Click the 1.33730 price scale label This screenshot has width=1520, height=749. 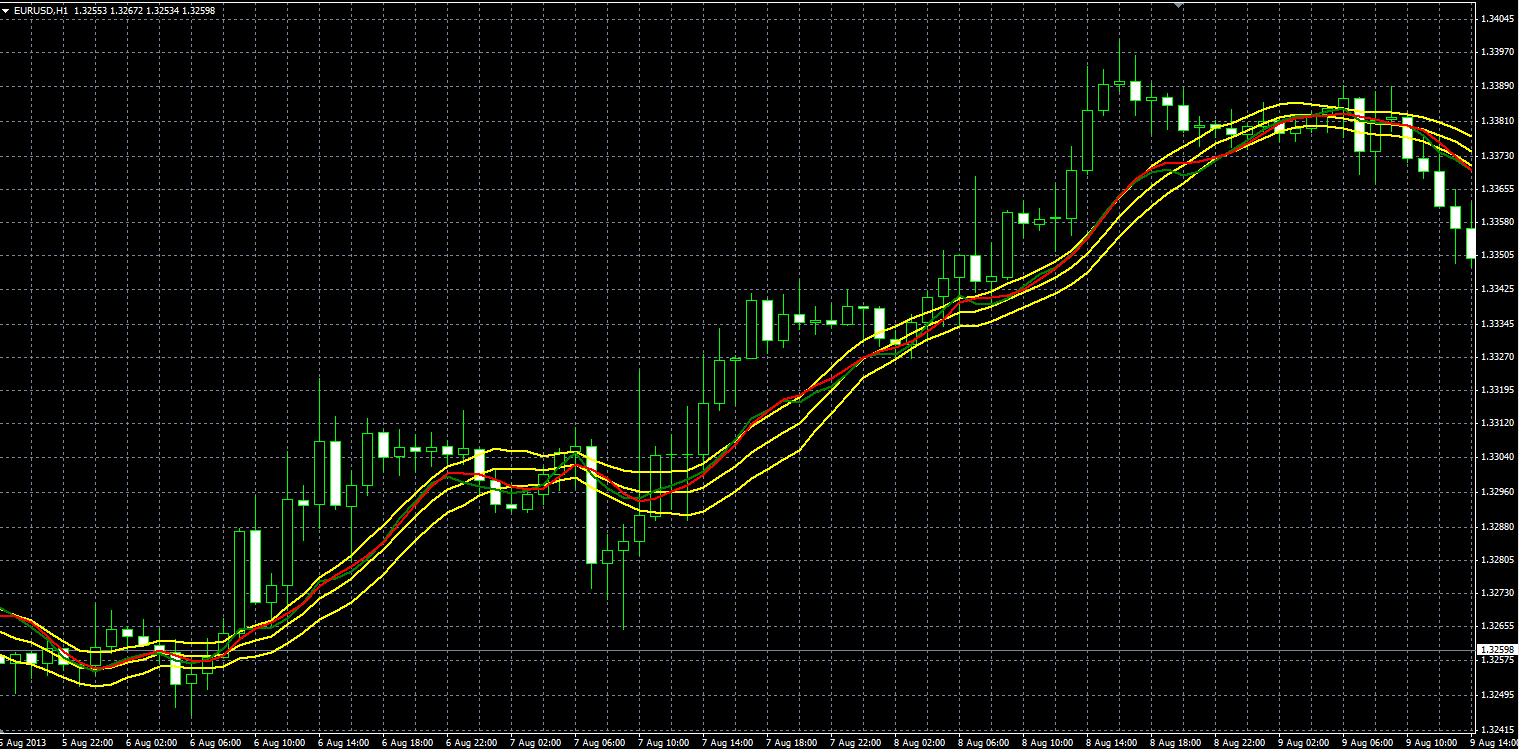tap(1497, 155)
